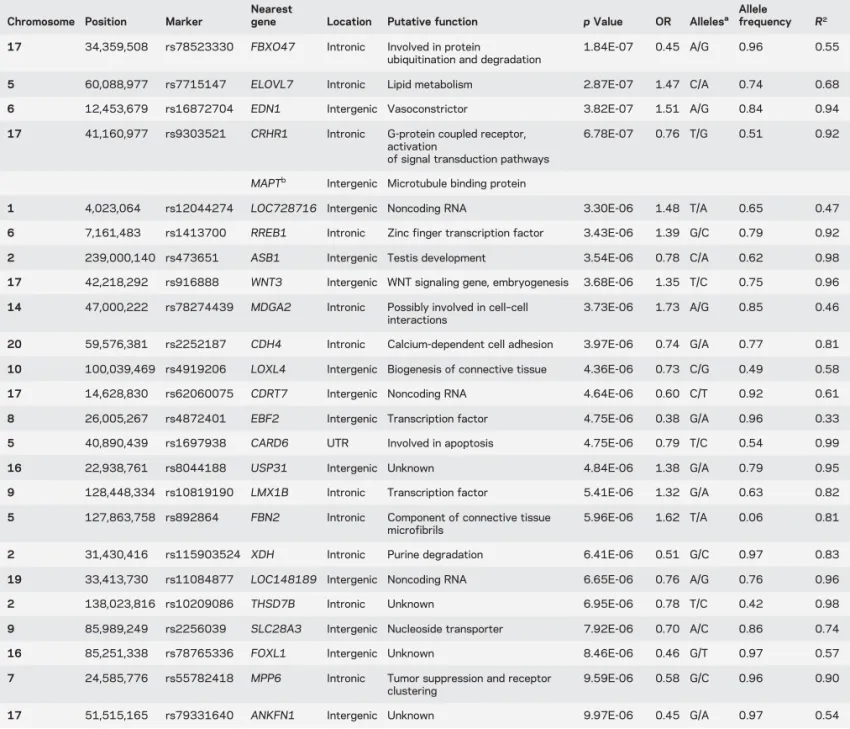Click gene CRHR1
Image resolution: width=850 pixels, height=729 pixels.
coord(269,133)
